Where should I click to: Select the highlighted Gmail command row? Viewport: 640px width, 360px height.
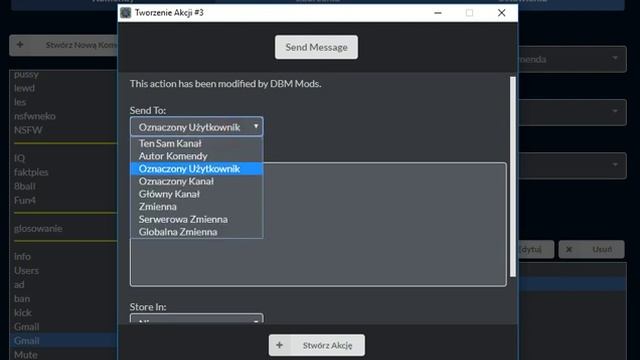click(x=63, y=340)
